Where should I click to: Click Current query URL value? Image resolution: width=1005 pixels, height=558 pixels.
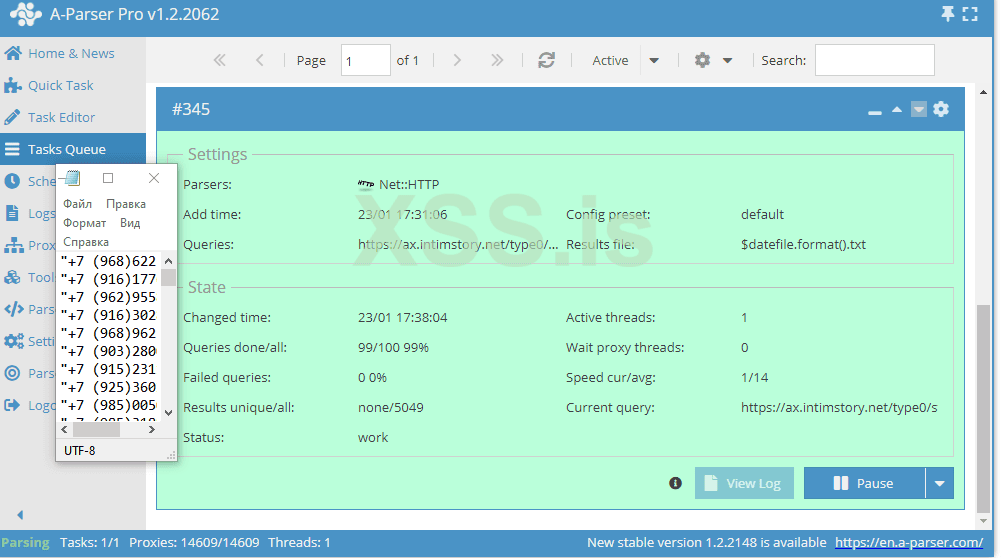click(839, 407)
